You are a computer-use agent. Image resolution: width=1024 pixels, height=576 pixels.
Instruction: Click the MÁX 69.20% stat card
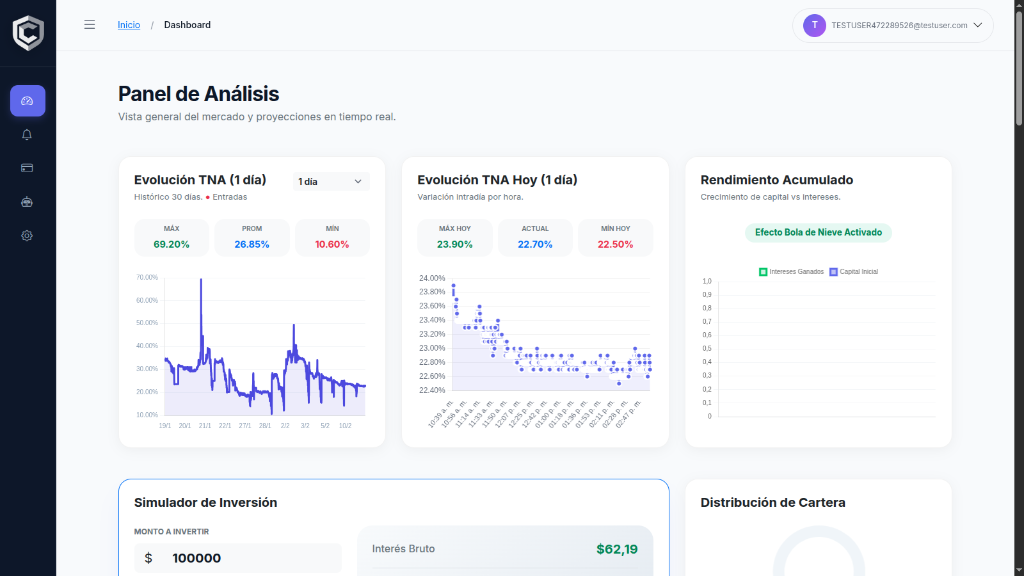click(170, 236)
